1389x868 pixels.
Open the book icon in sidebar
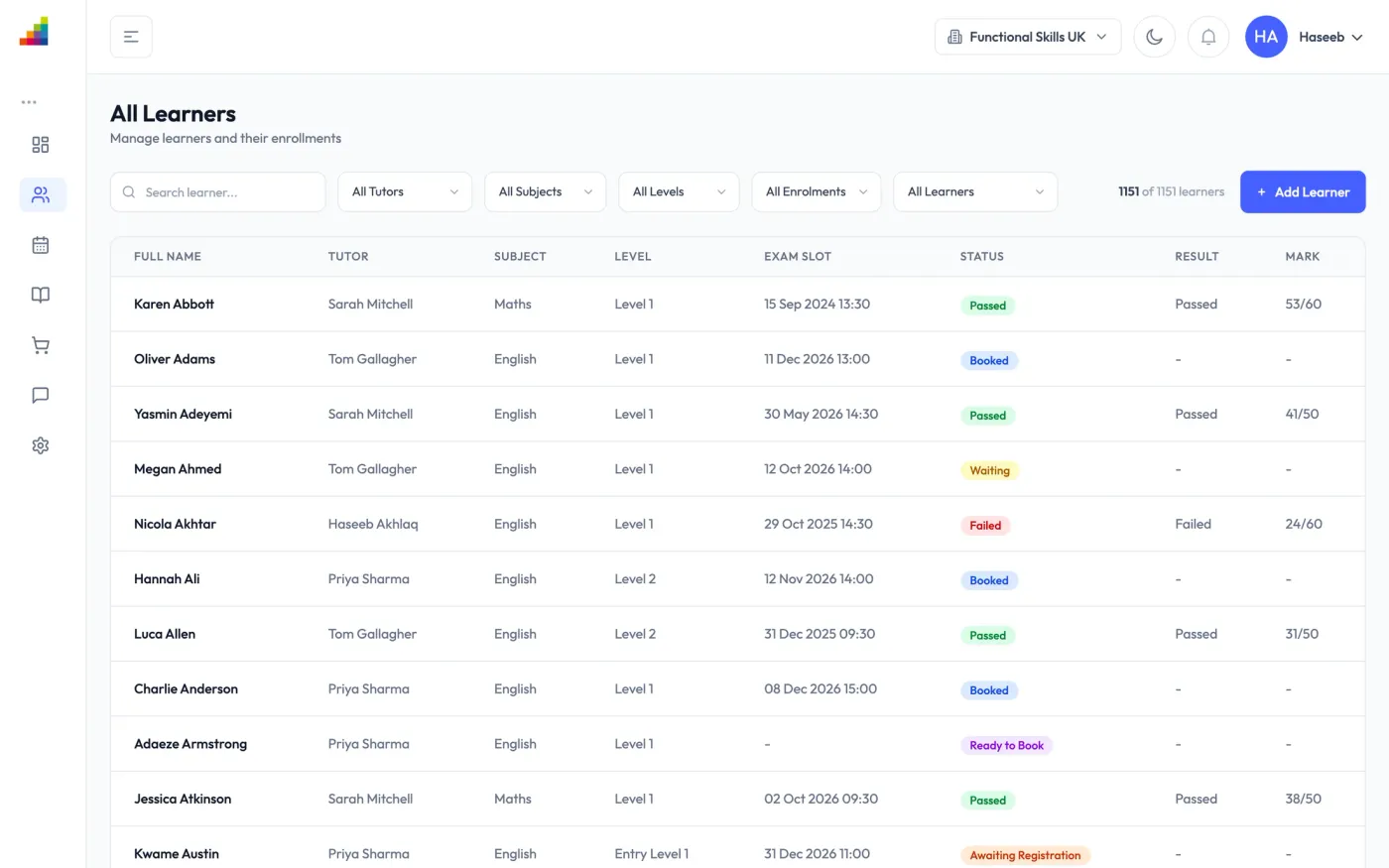click(41, 295)
